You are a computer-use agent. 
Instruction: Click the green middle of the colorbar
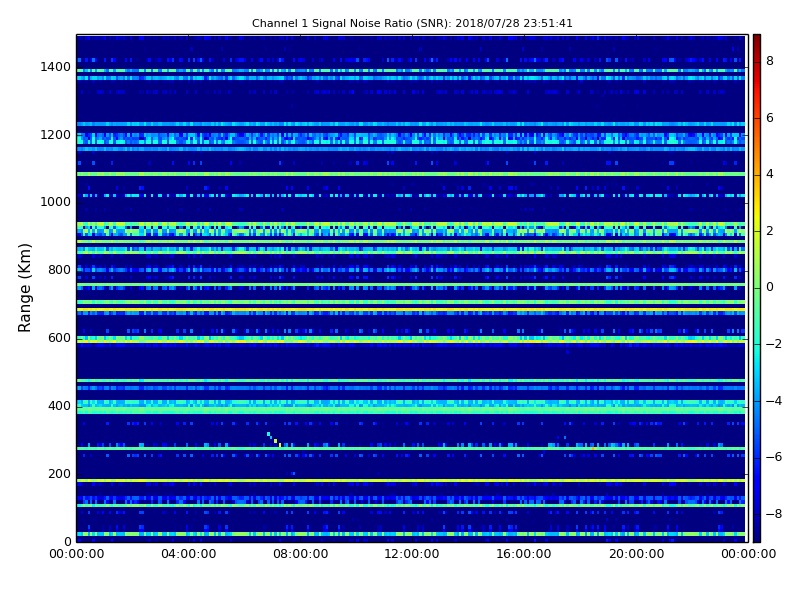[x=757, y=288]
